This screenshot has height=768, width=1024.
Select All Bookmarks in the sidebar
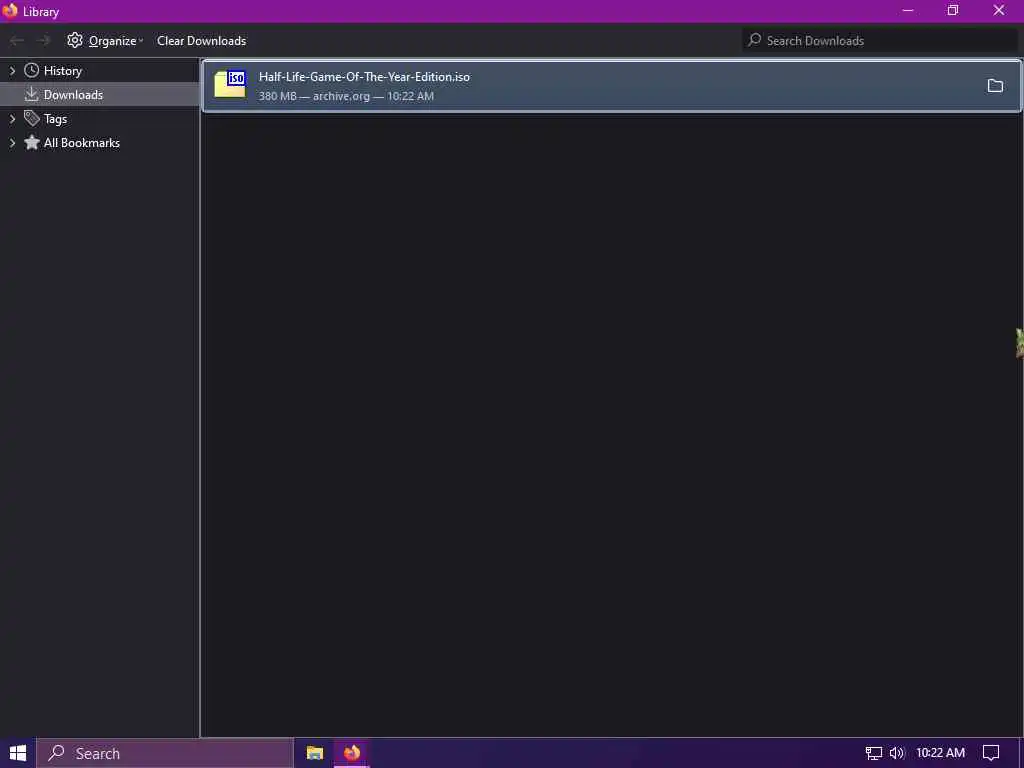coord(82,142)
